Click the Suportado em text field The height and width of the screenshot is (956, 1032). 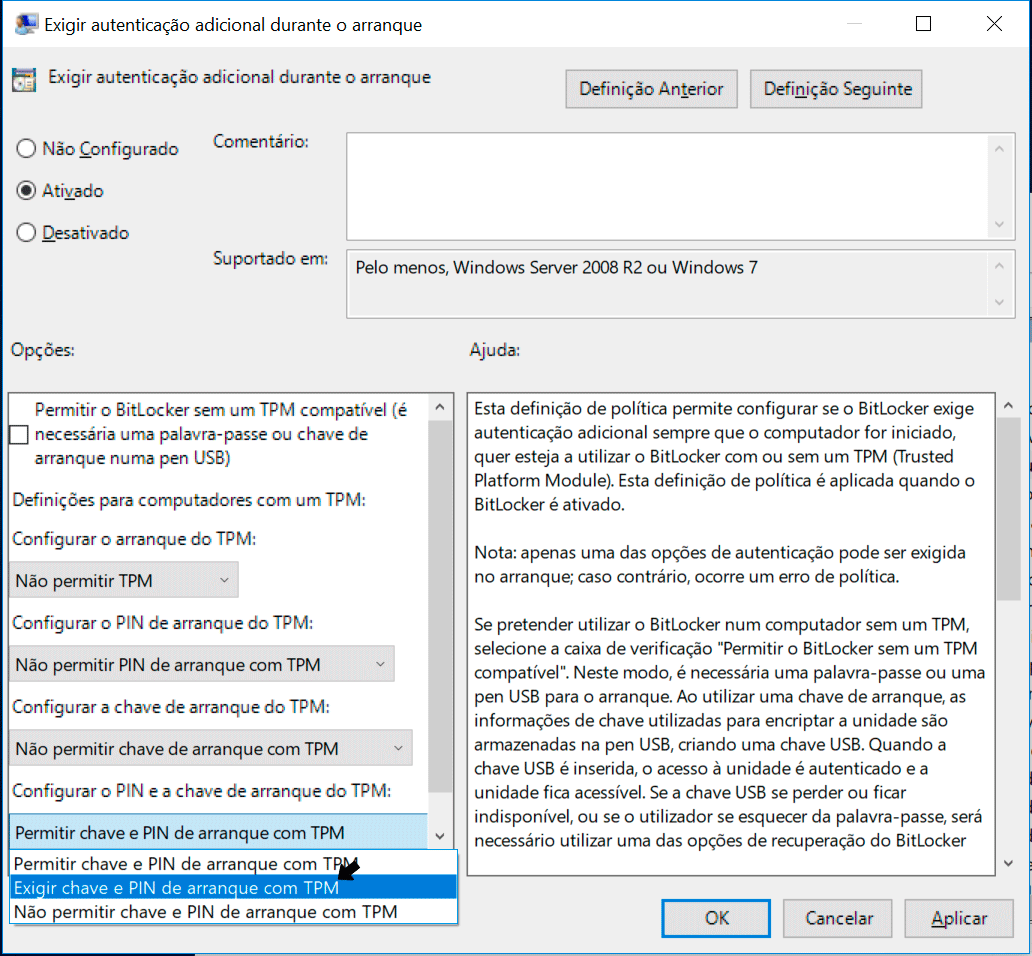(x=666, y=284)
